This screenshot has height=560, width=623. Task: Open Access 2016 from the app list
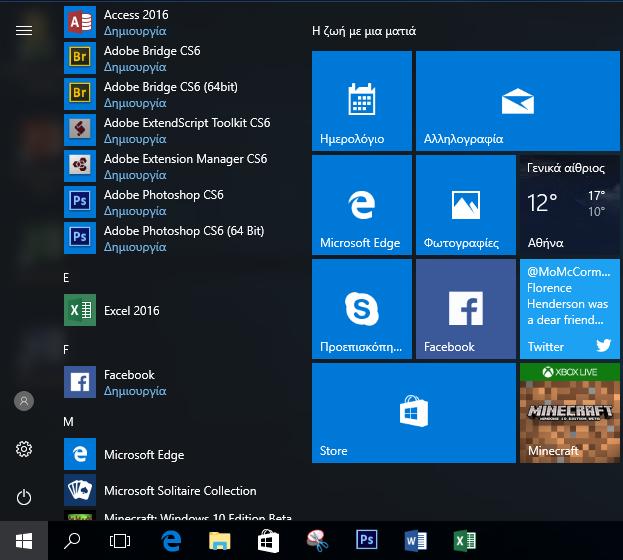point(179,22)
